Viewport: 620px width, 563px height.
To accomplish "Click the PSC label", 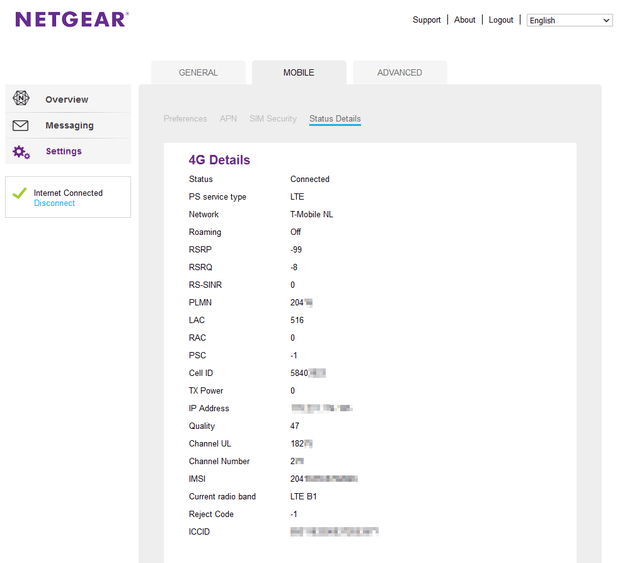I will [x=197, y=355].
